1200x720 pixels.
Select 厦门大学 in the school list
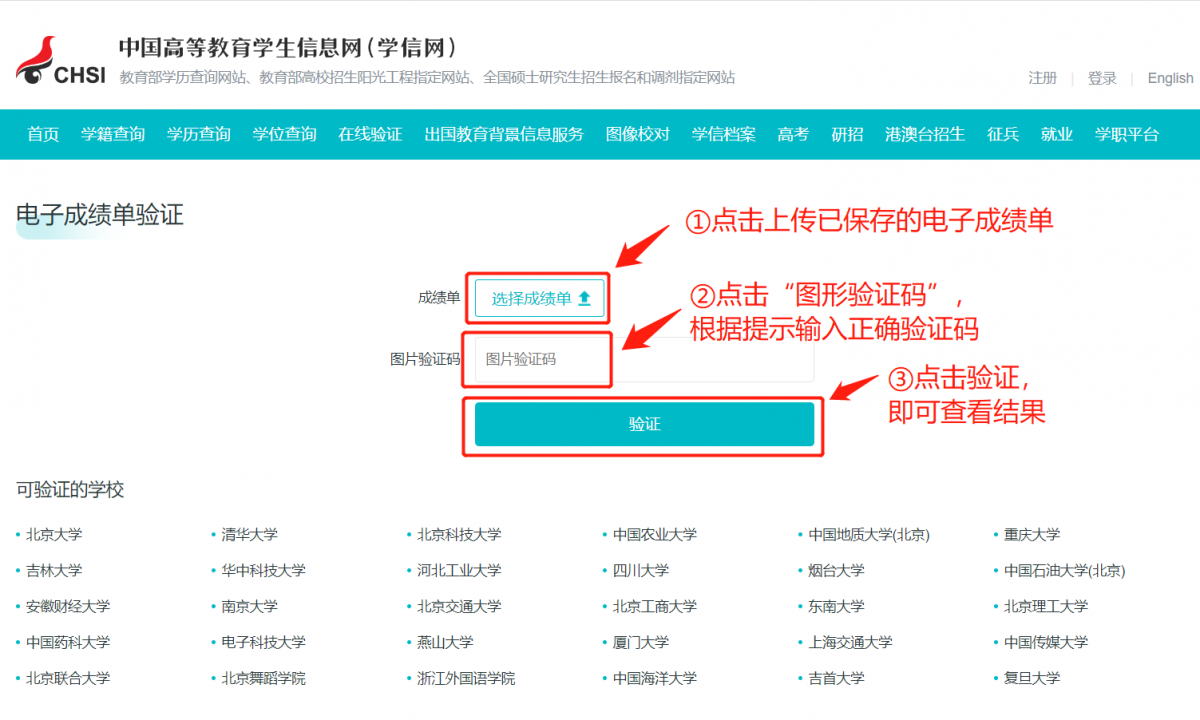click(x=641, y=643)
